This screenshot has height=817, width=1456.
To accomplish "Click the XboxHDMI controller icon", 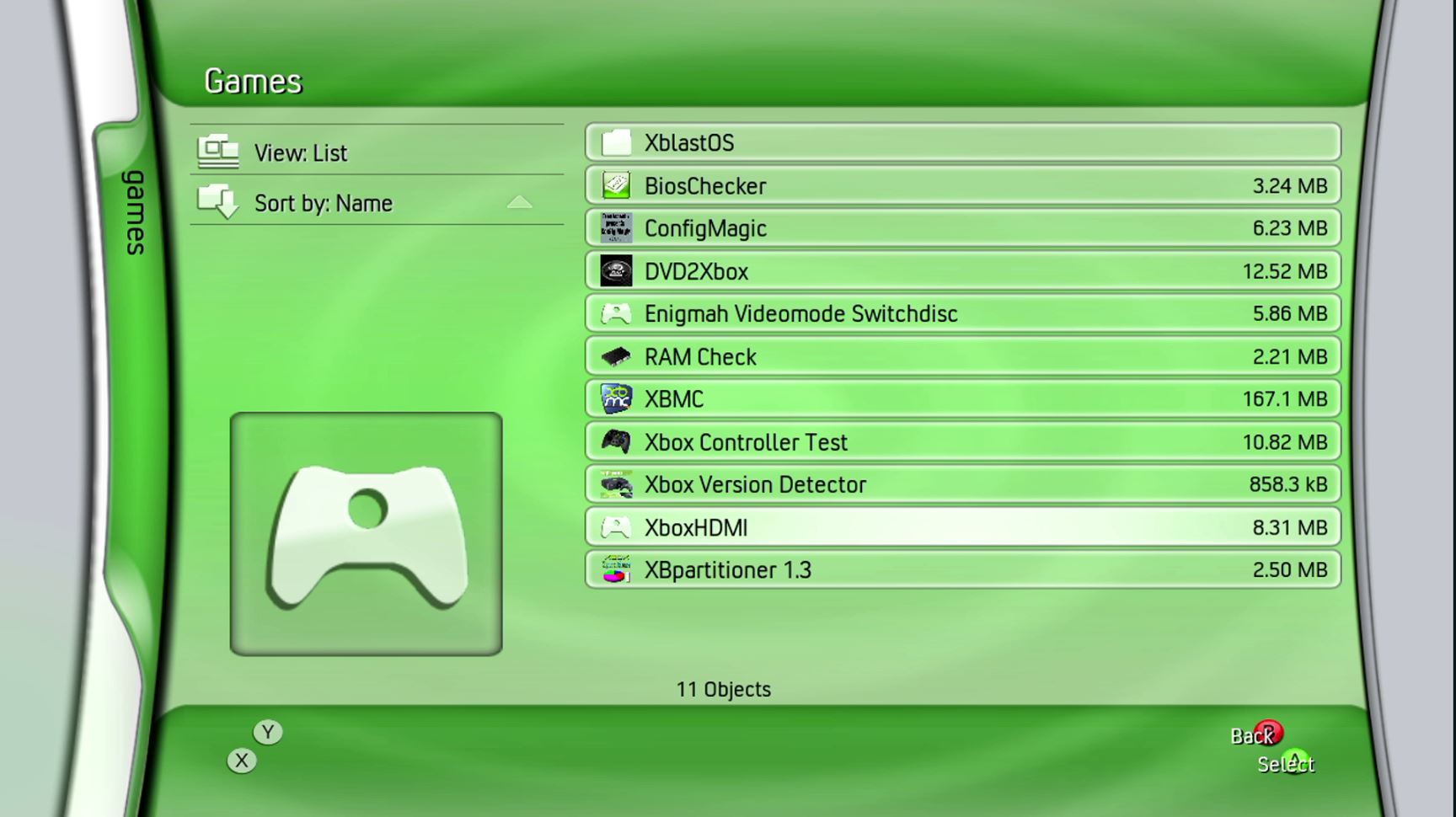I will tap(616, 527).
